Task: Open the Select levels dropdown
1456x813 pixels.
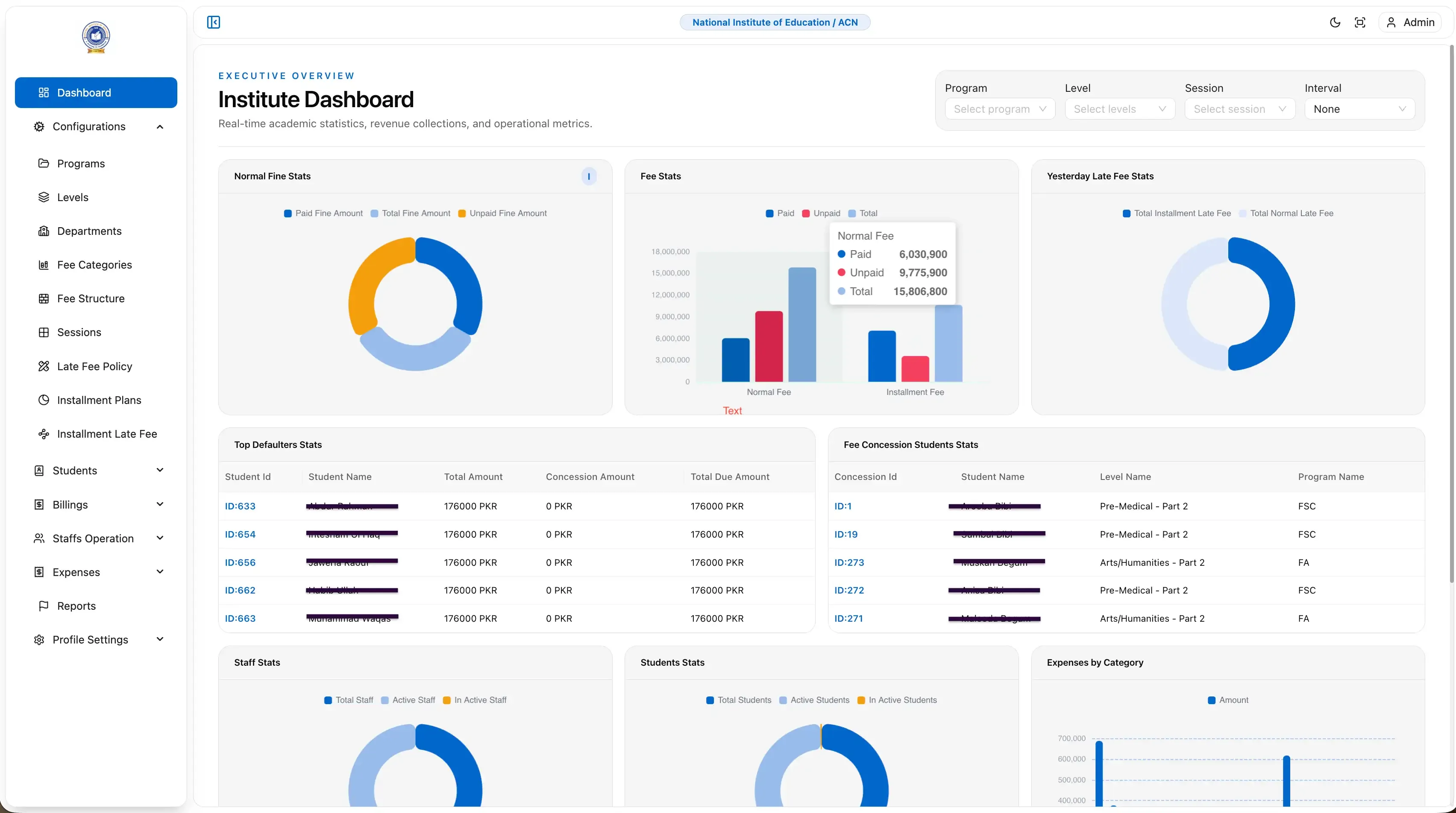Action: pyautogui.click(x=1120, y=109)
